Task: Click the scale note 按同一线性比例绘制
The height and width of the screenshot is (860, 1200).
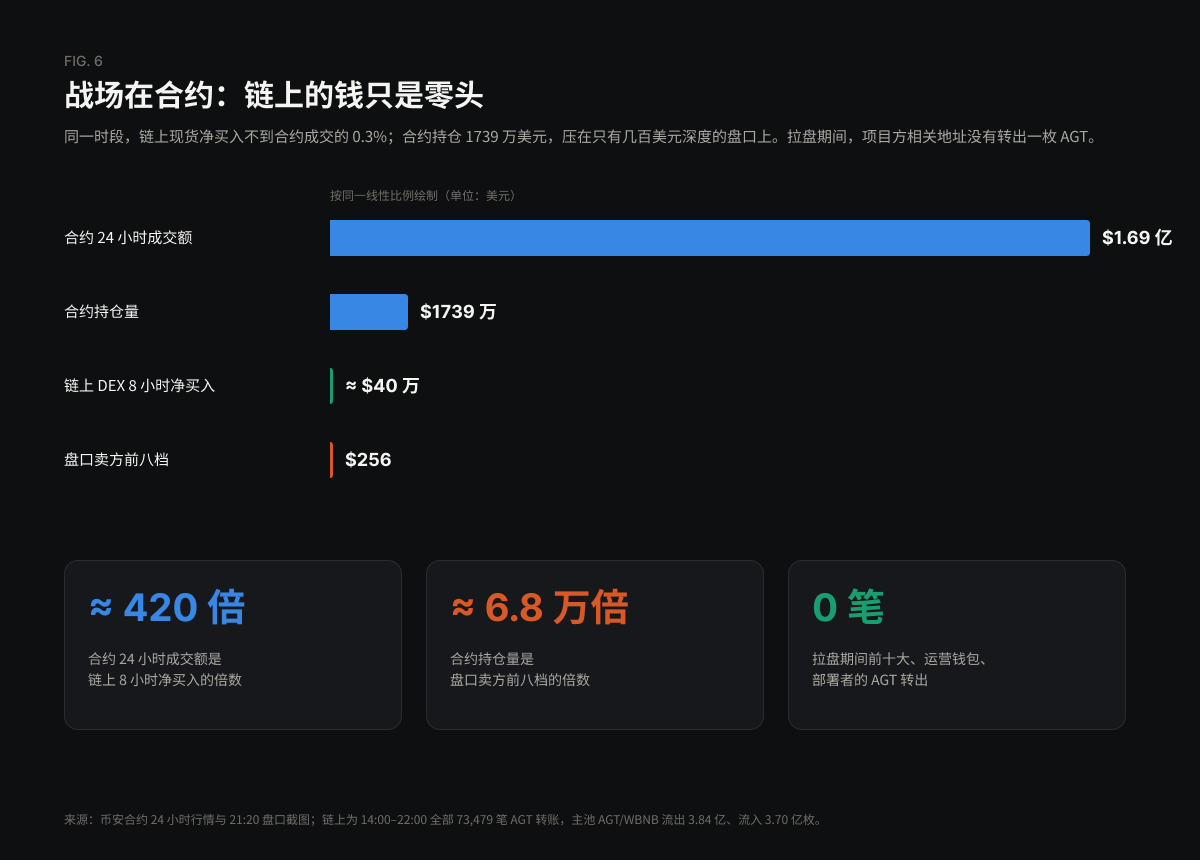Action: point(423,196)
